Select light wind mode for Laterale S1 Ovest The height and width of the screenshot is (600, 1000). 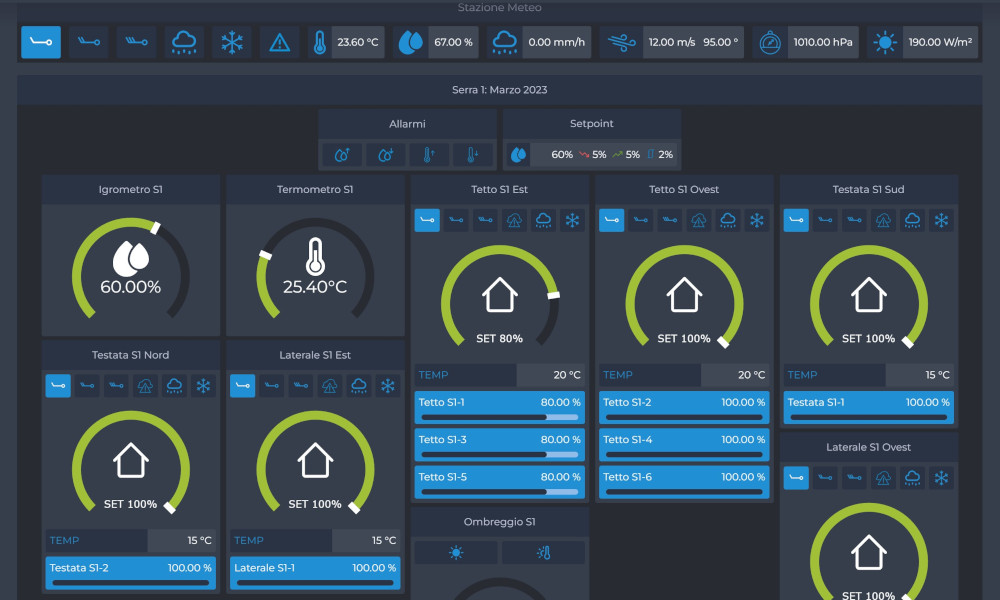(796, 478)
